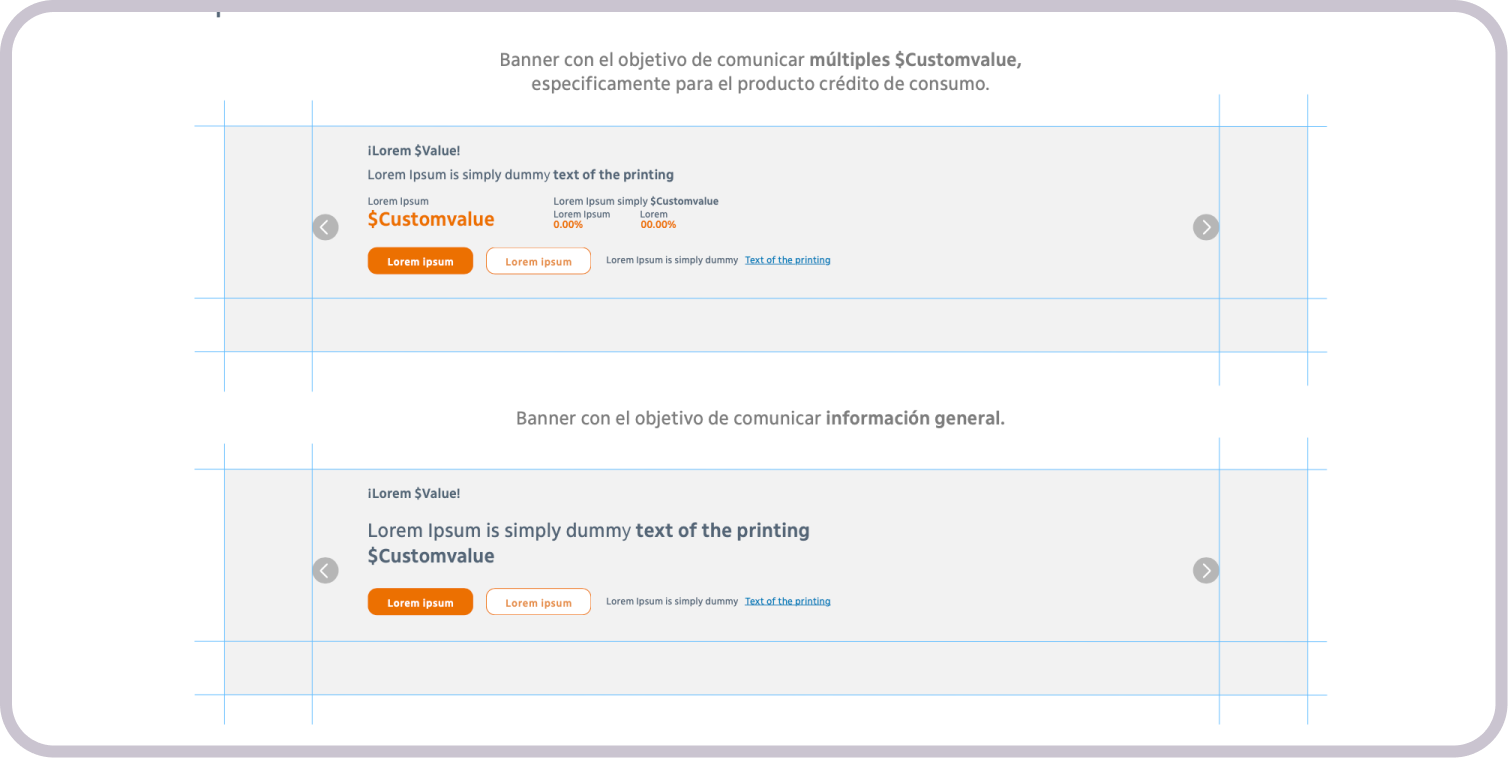Go to previous slide in general information banner
Screen dimensions: 1508x758
(325, 571)
